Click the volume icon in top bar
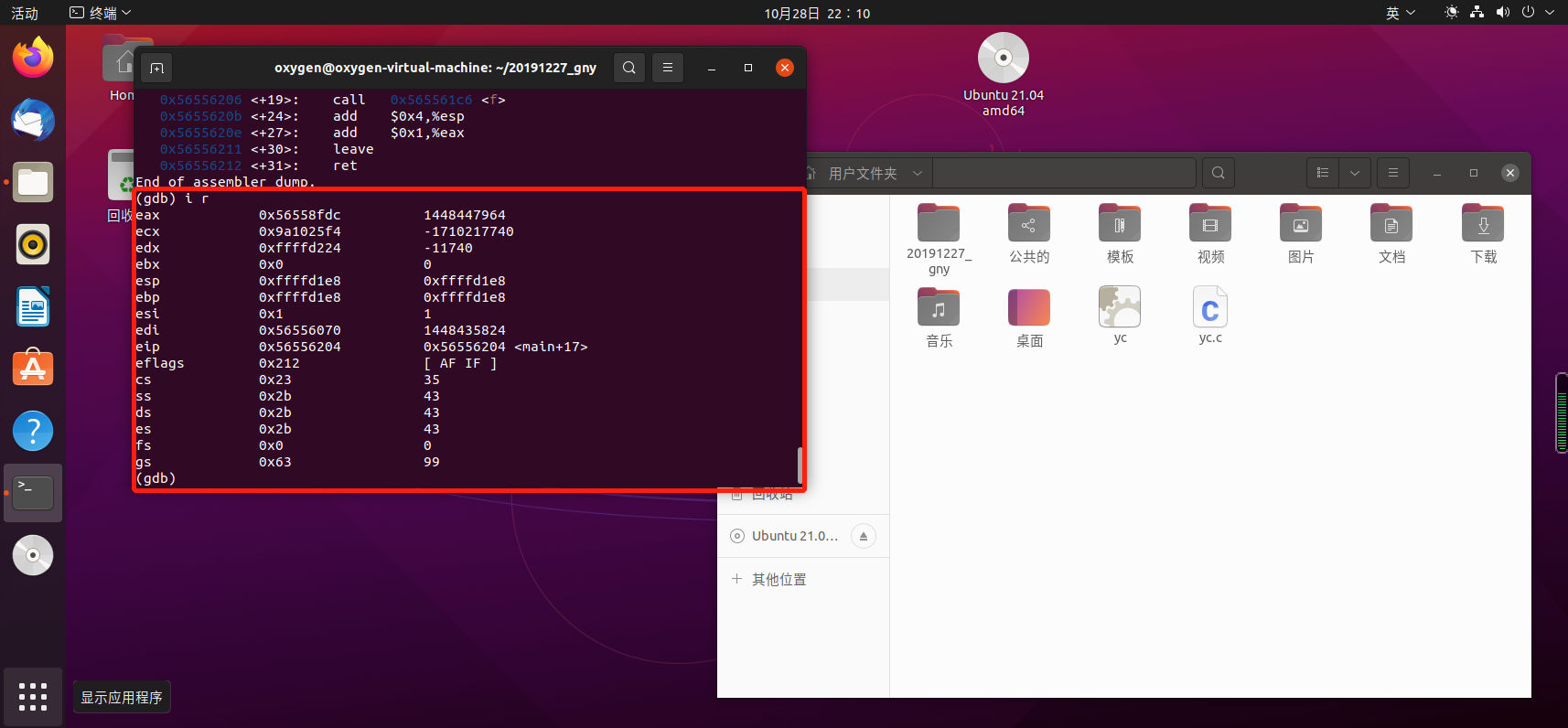This screenshot has width=1568, height=728. point(1502,13)
